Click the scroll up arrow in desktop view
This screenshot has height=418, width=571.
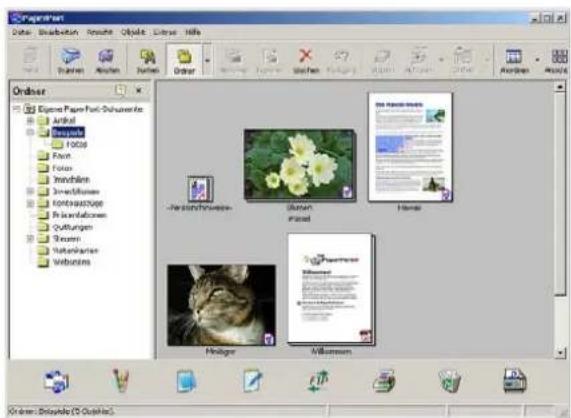point(560,87)
